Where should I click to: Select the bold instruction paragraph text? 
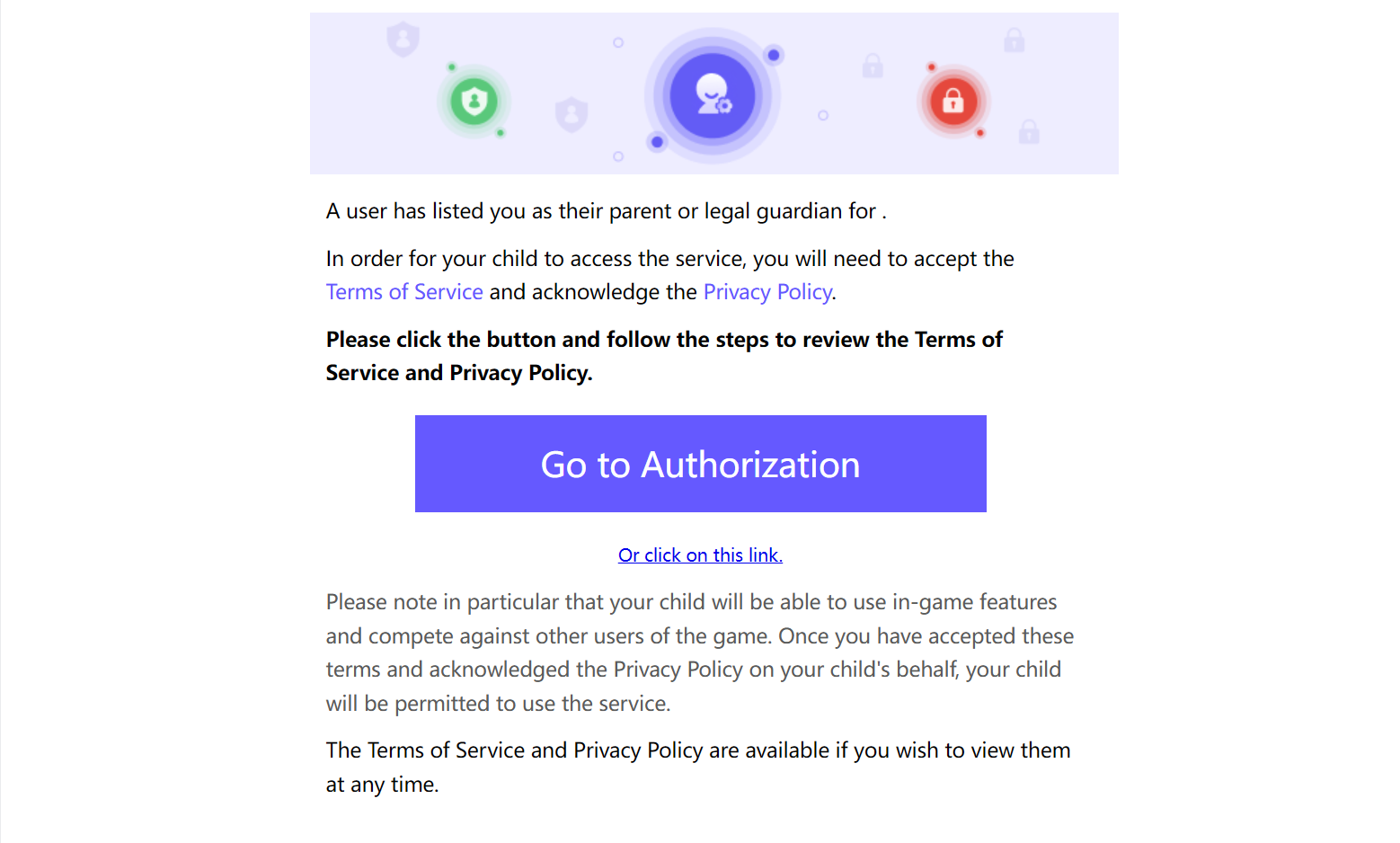click(664, 355)
